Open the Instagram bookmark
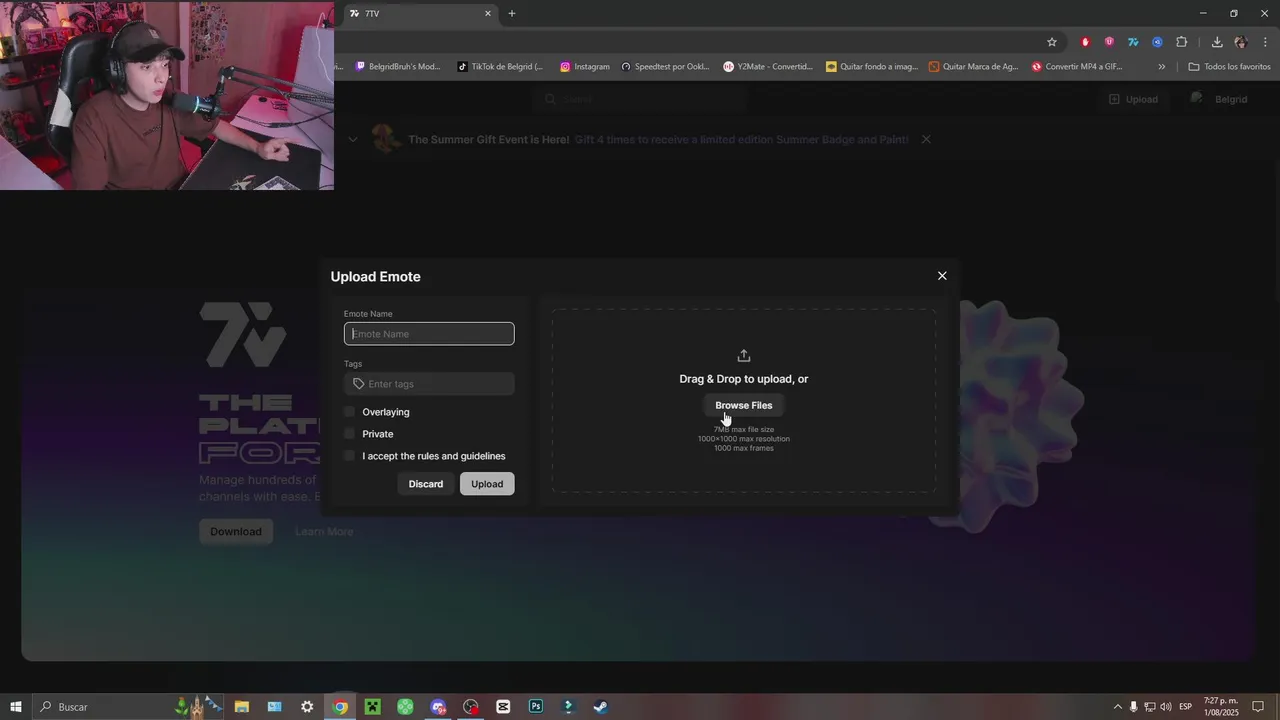This screenshot has height=720, width=1280. (x=585, y=67)
